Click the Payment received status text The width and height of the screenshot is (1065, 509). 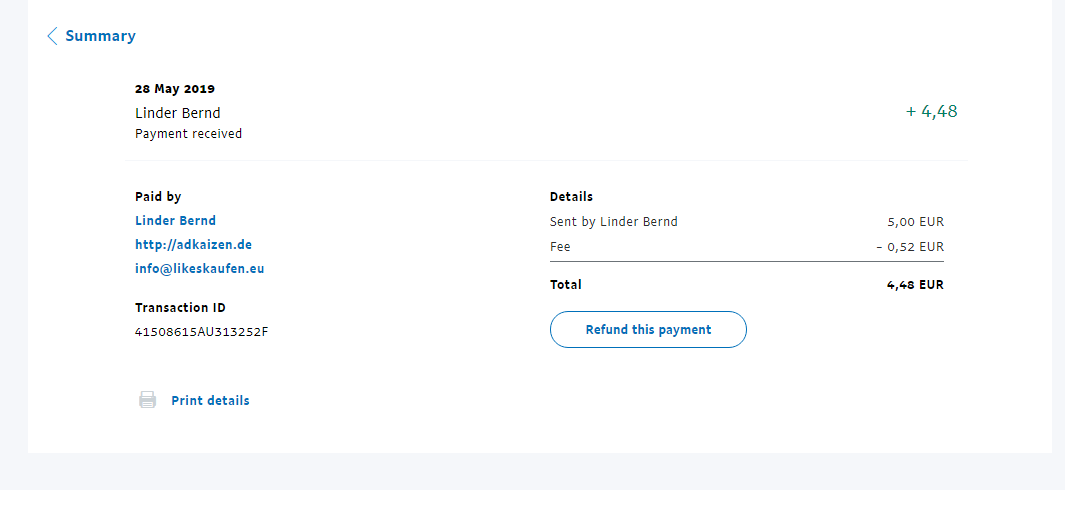tap(188, 133)
